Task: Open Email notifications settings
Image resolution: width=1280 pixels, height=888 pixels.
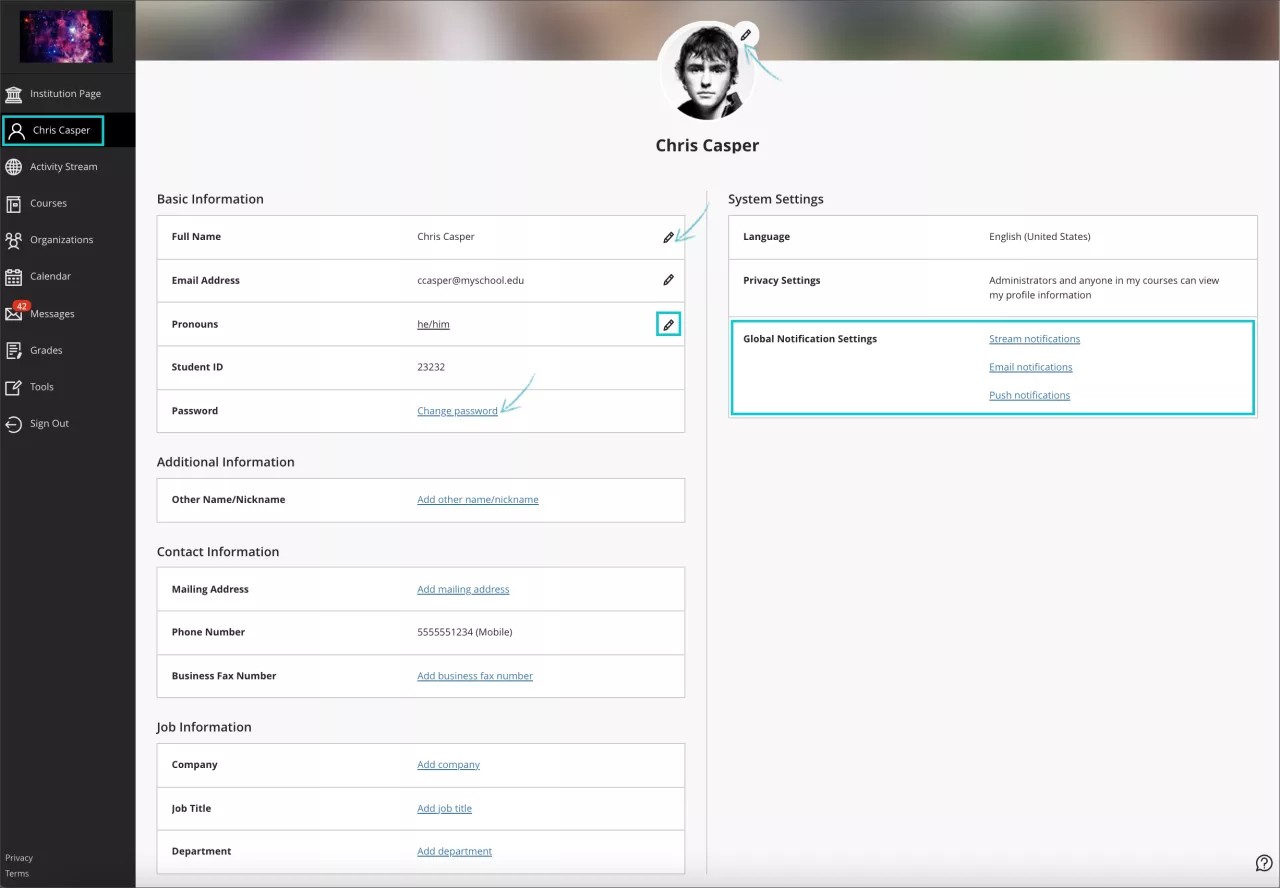Action: pyautogui.click(x=1030, y=366)
